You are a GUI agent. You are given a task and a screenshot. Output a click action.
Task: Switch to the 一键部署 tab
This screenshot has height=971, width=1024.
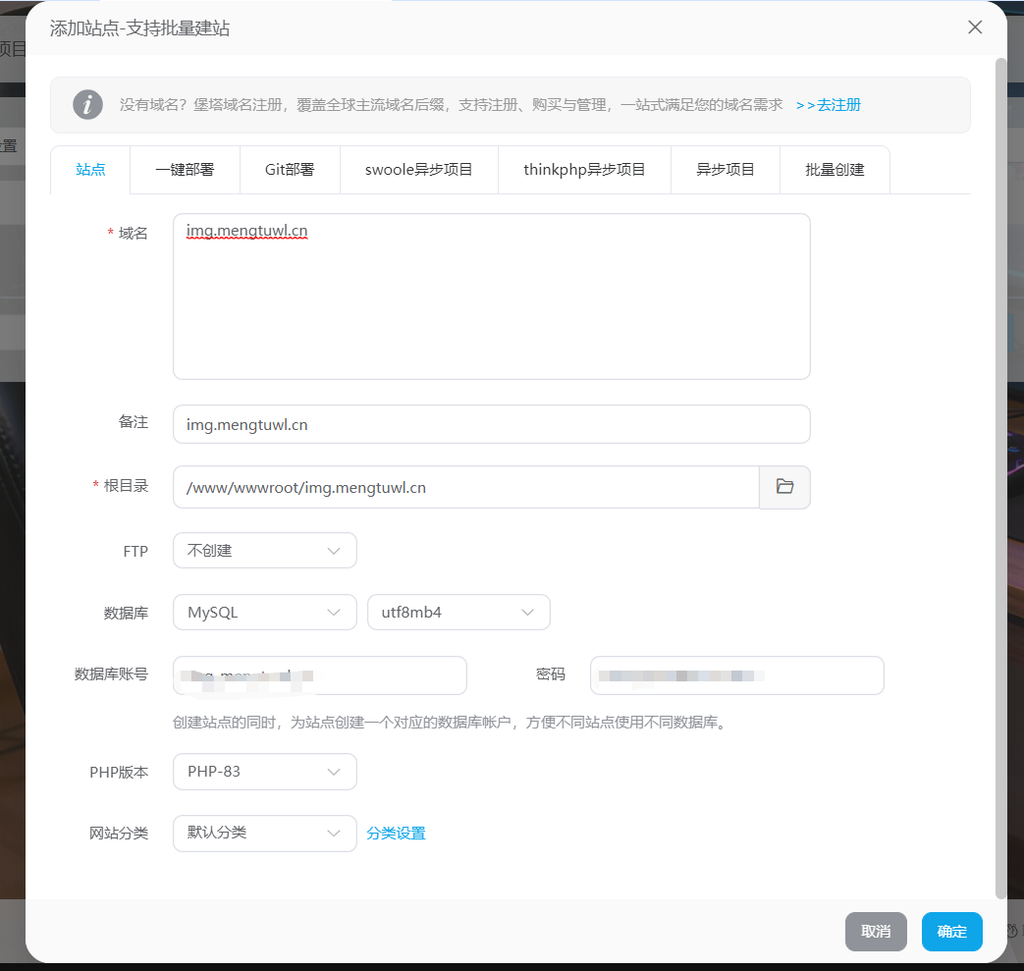tap(185, 170)
